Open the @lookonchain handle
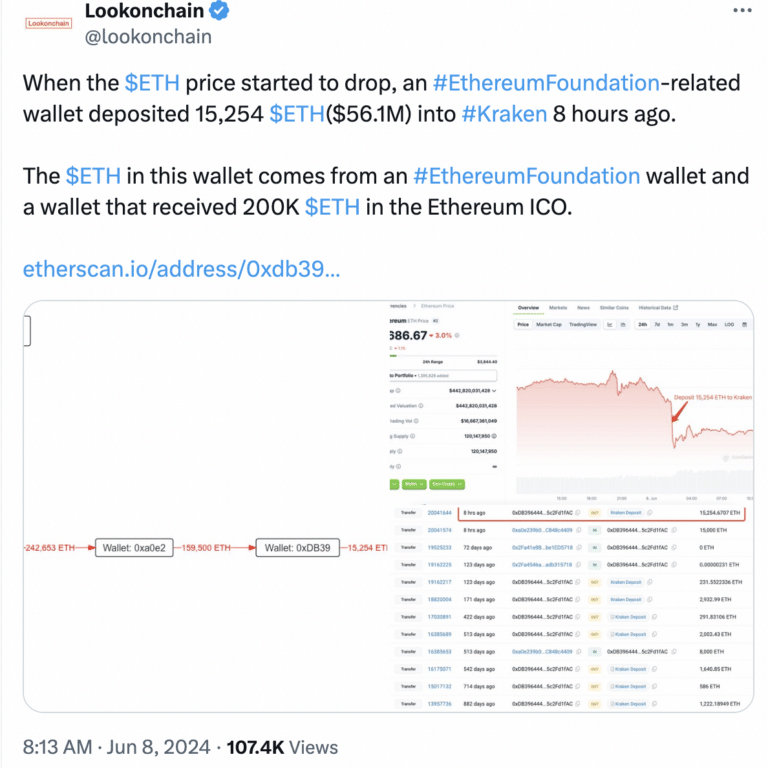 pyautogui.click(x=148, y=37)
